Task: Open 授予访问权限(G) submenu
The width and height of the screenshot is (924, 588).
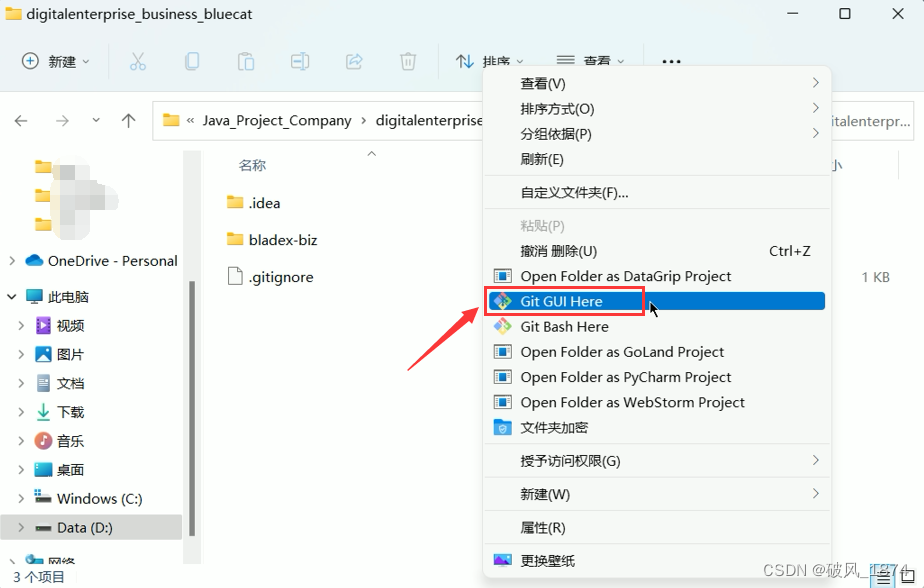Action: click(656, 461)
